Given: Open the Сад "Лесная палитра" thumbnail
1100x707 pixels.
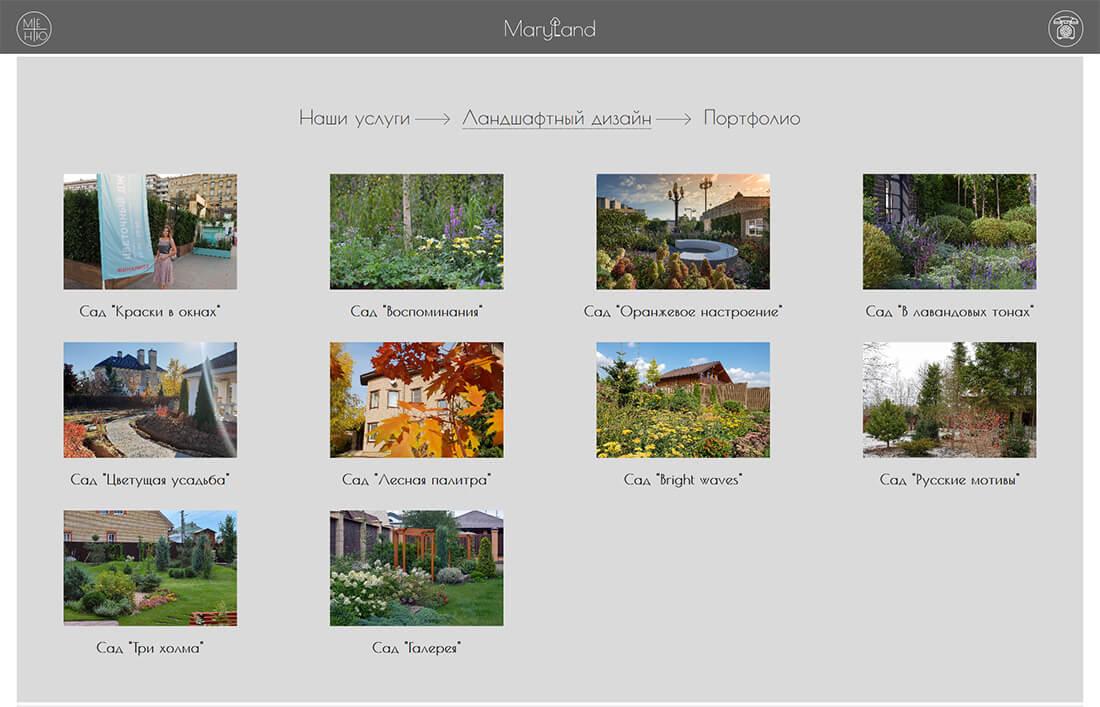Looking at the screenshot, I should (x=416, y=400).
